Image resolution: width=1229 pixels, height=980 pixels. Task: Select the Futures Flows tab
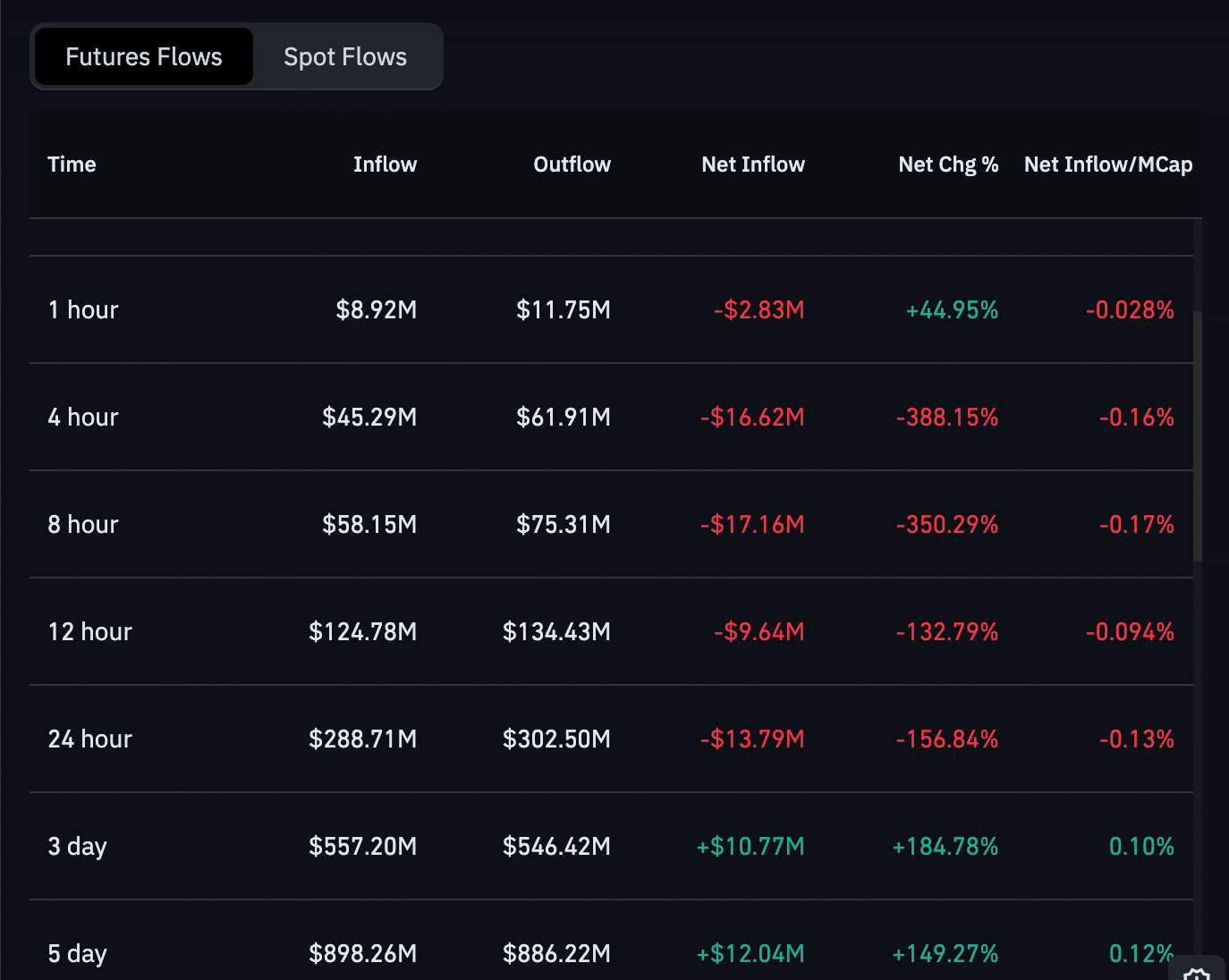coord(143,55)
